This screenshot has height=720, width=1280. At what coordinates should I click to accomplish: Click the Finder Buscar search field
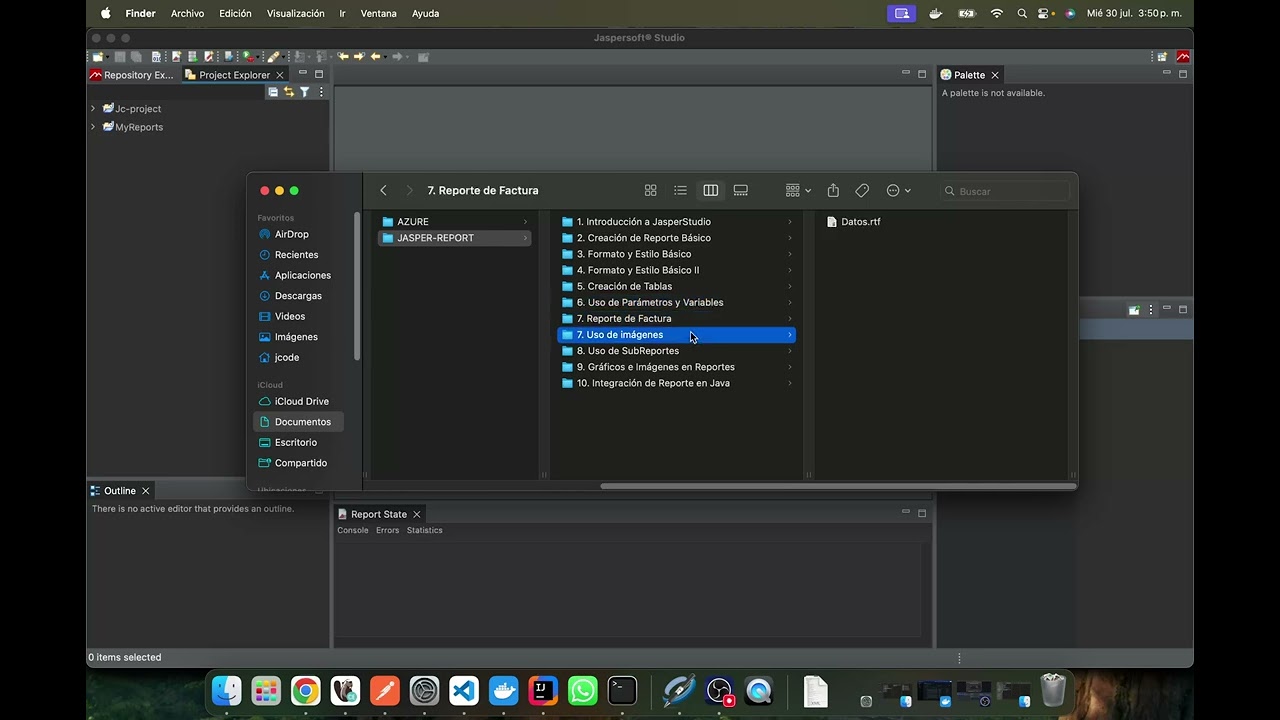tap(1005, 191)
